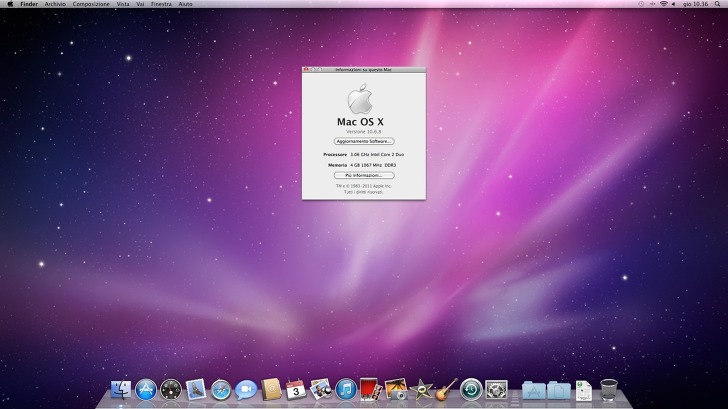The image size is (728, 409).
Task: Click the Memoria 4 GB value
Action: [373, 165]
